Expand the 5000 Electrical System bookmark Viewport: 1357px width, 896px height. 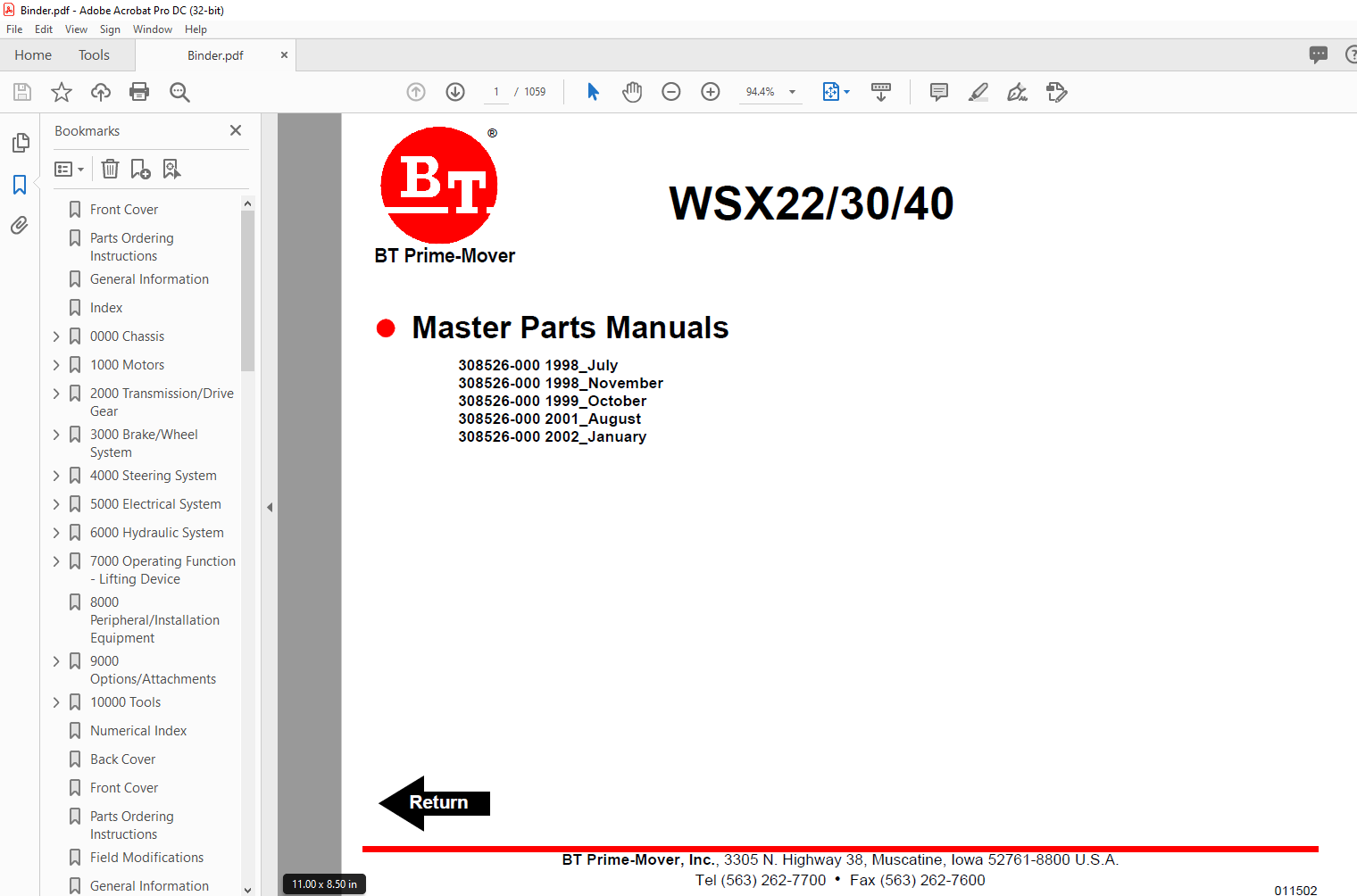click(x=56, y=504)
